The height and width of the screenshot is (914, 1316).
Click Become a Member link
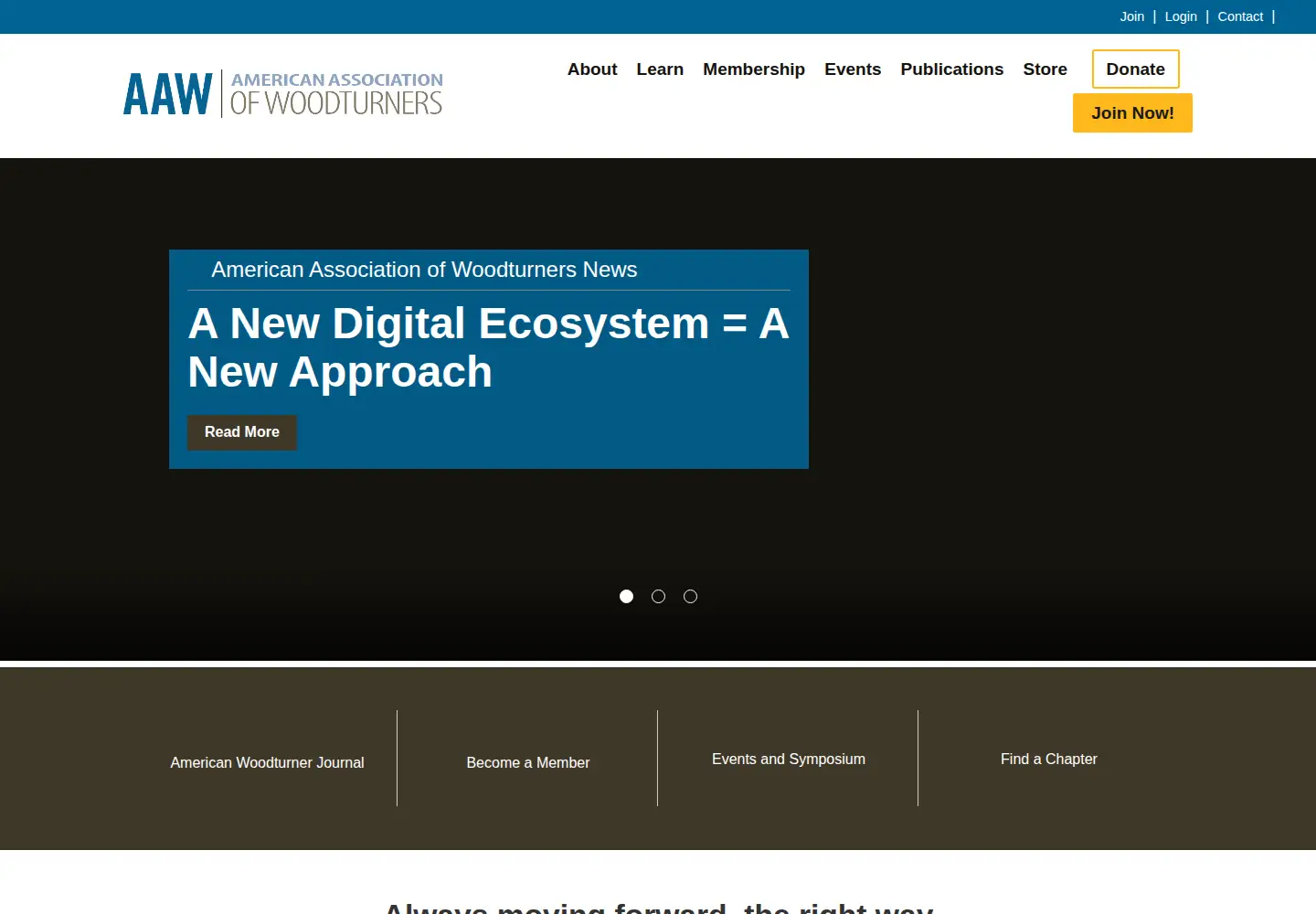click(x=528, y=762)
